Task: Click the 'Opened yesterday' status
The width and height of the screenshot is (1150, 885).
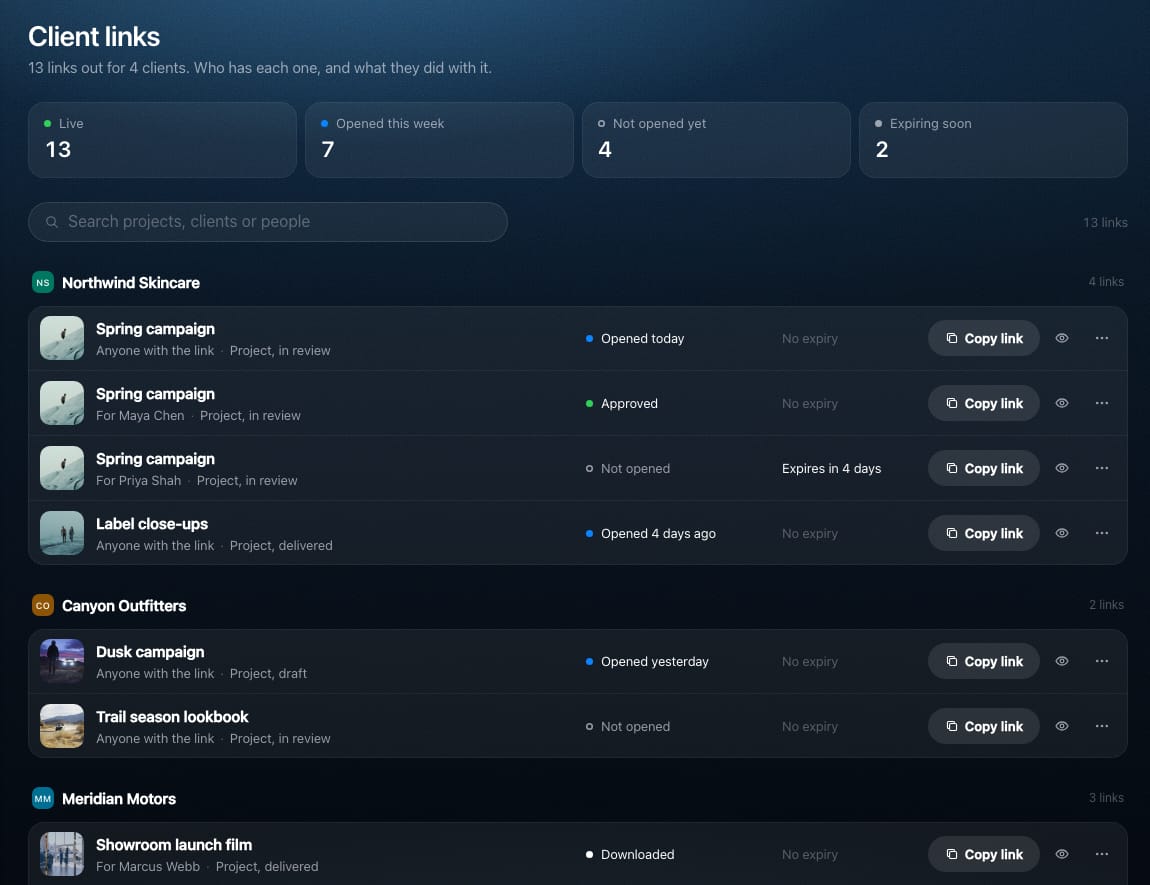Action: 654,661
